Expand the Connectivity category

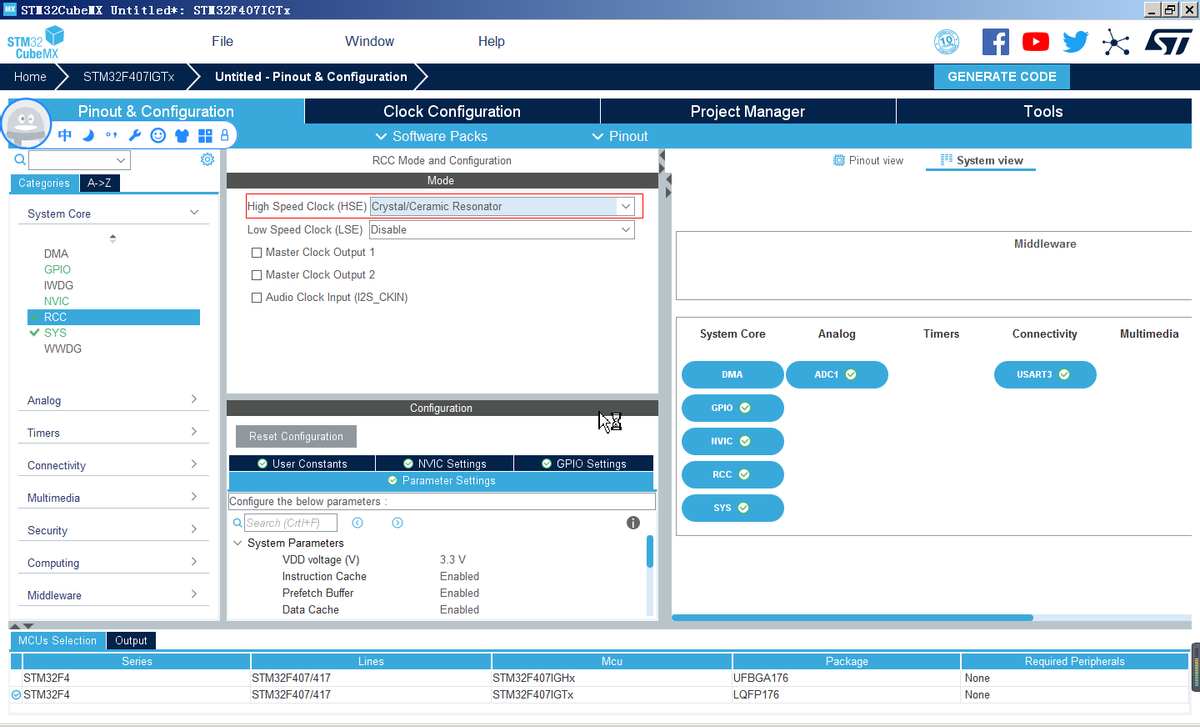[112, 465]
